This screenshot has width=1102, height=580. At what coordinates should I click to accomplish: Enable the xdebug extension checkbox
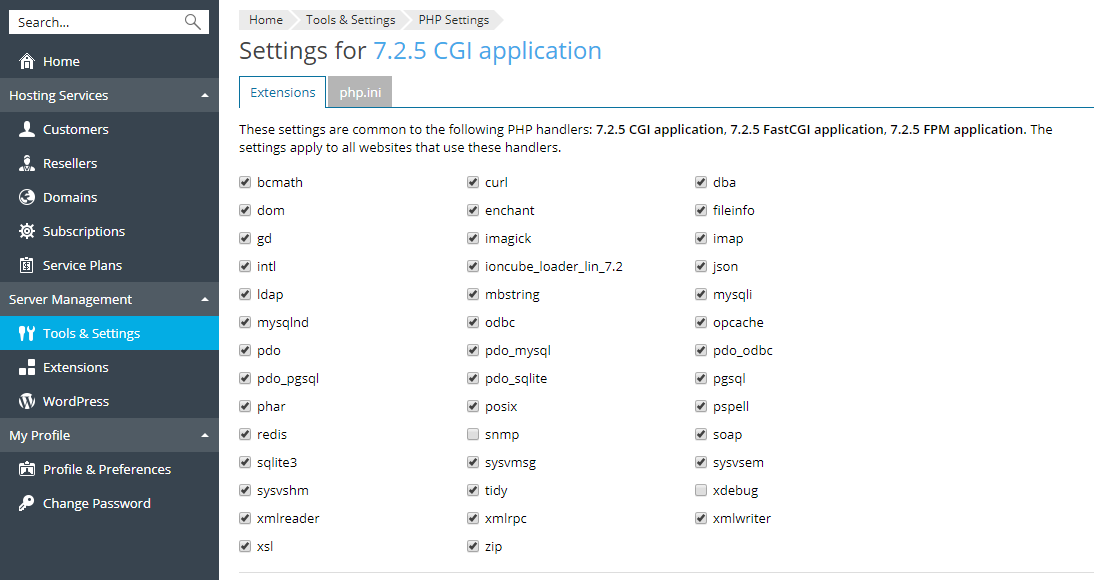pyautogui.click(x=702, y=491)
